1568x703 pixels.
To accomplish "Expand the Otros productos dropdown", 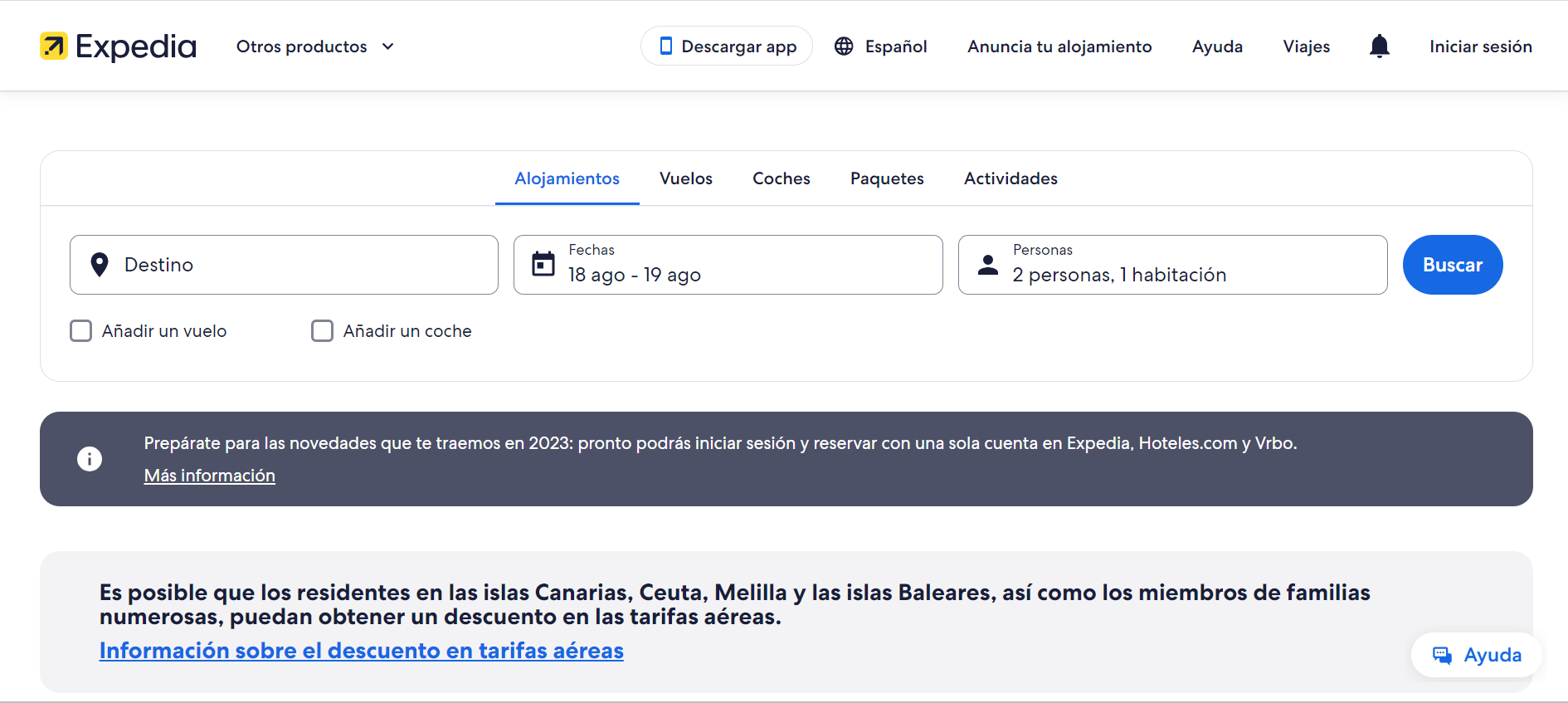I will (315, 46).
